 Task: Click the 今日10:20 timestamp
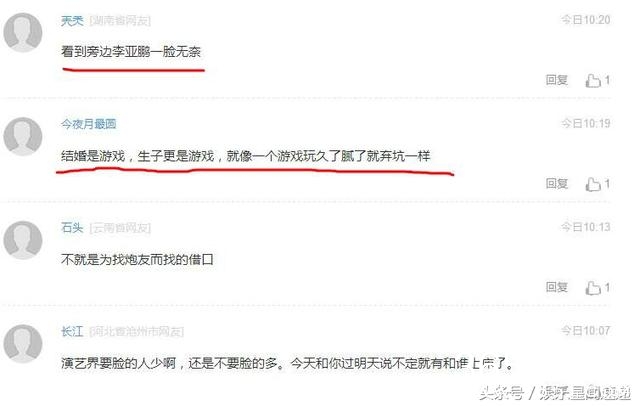tap(585, 20)
